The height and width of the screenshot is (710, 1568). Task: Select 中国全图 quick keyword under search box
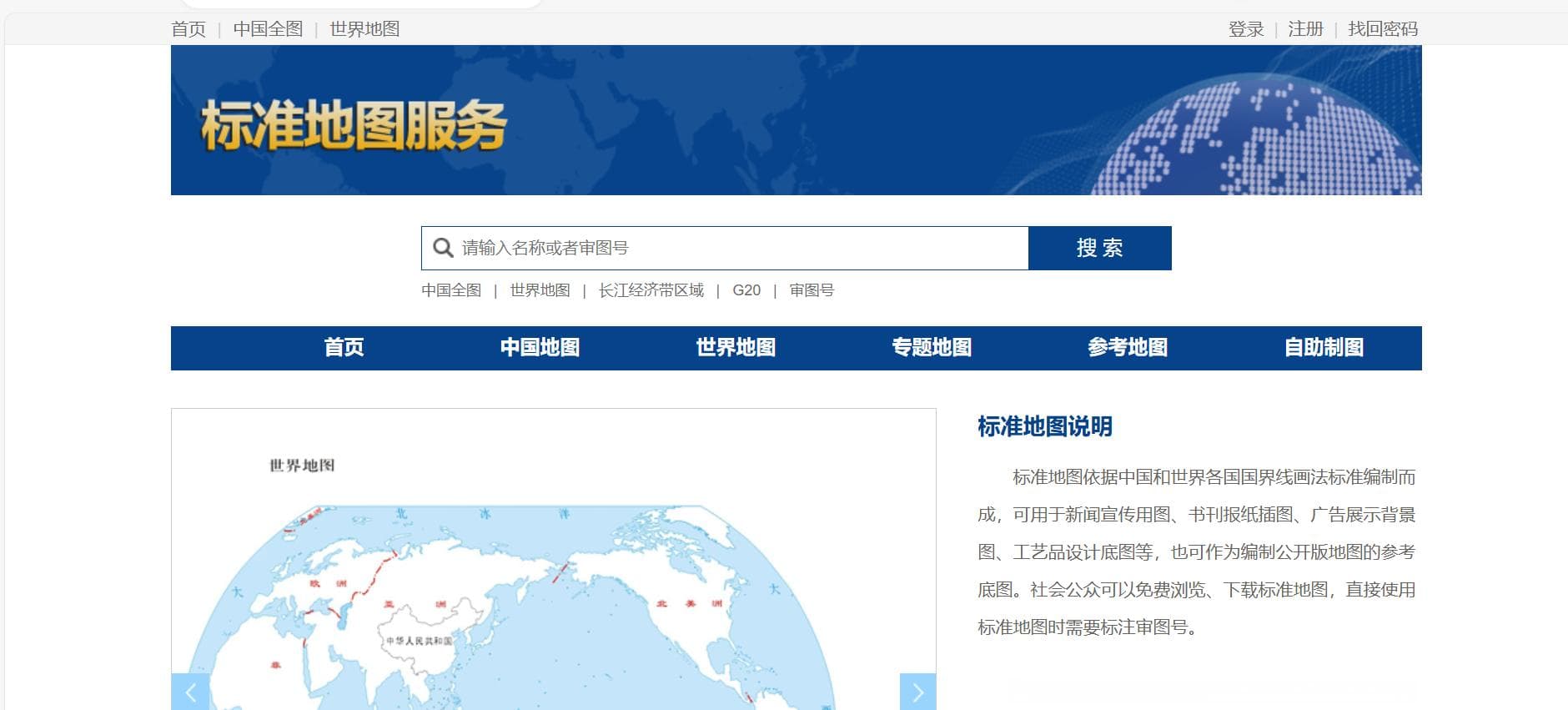point(451,290)
